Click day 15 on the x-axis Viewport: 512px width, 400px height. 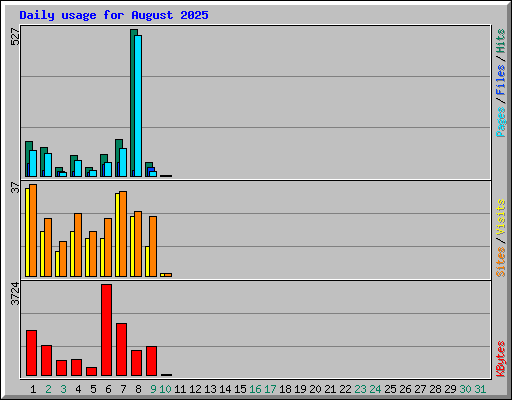click(240, 389)
